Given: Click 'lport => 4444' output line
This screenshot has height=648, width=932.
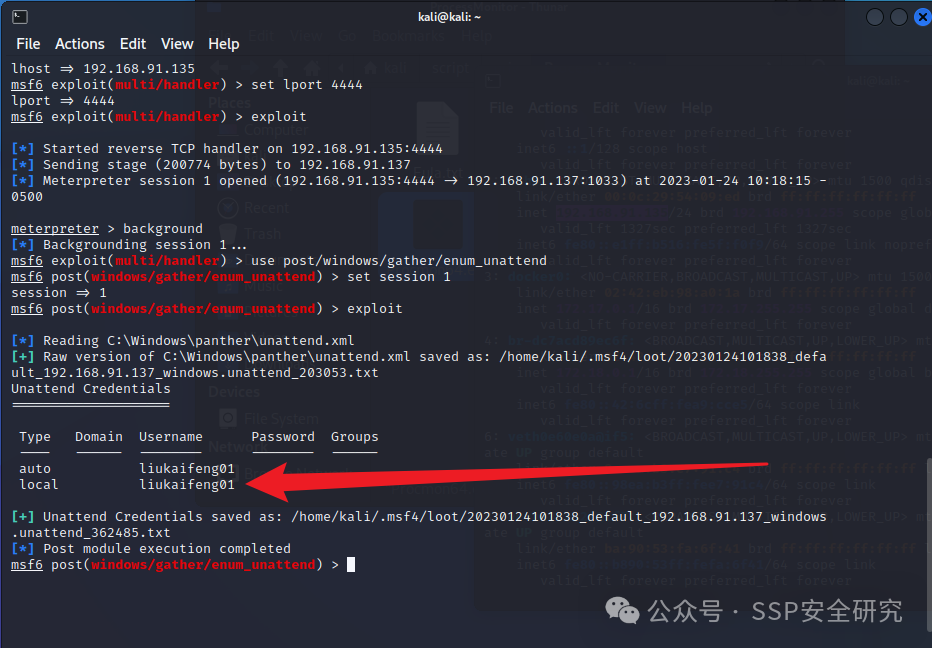Looking at the screenshot, I should click(x=62, y=100).
